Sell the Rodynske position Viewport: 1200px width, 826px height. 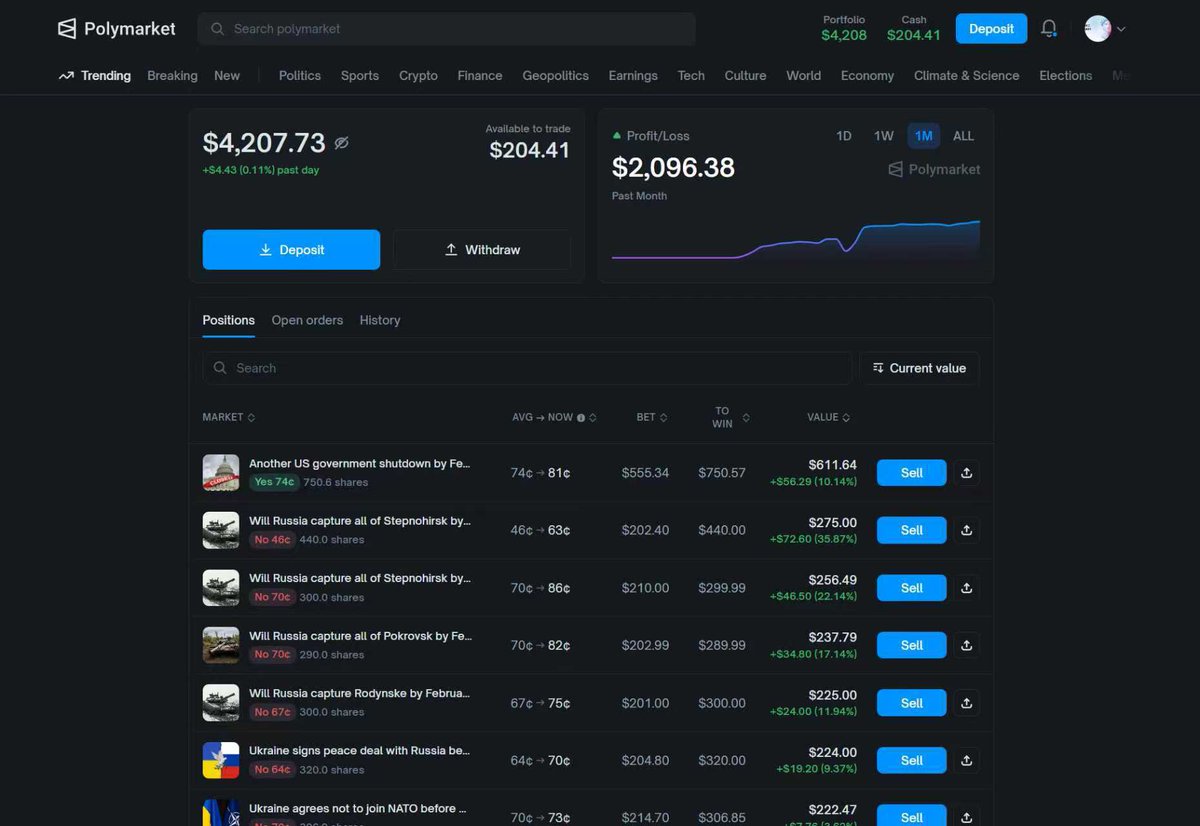[911, 703]
